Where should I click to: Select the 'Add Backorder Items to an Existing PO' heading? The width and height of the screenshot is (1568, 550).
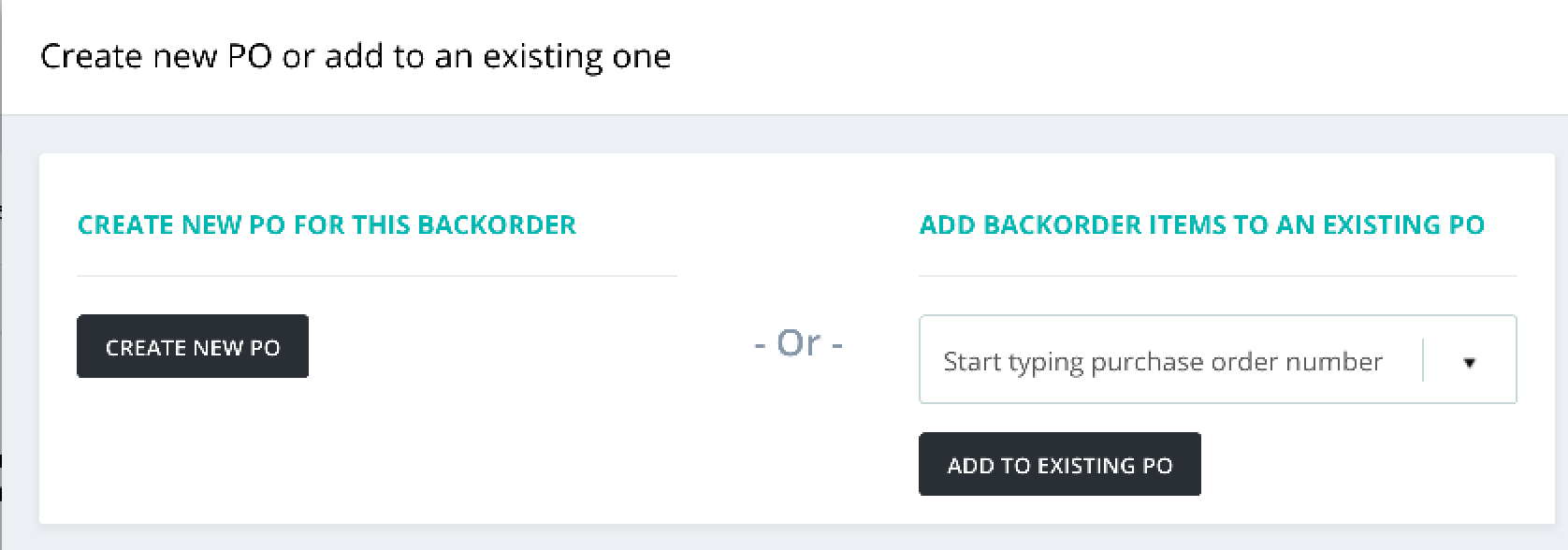click(1201, 225)
